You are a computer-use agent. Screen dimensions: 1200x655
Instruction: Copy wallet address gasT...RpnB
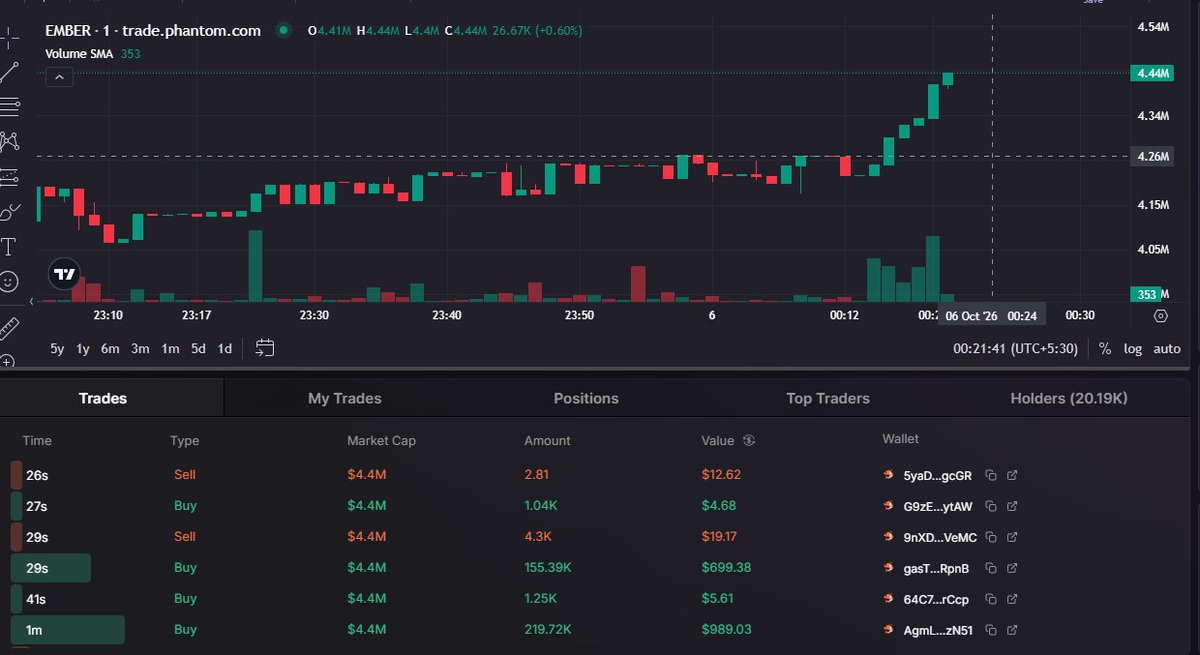pos(990,568)
